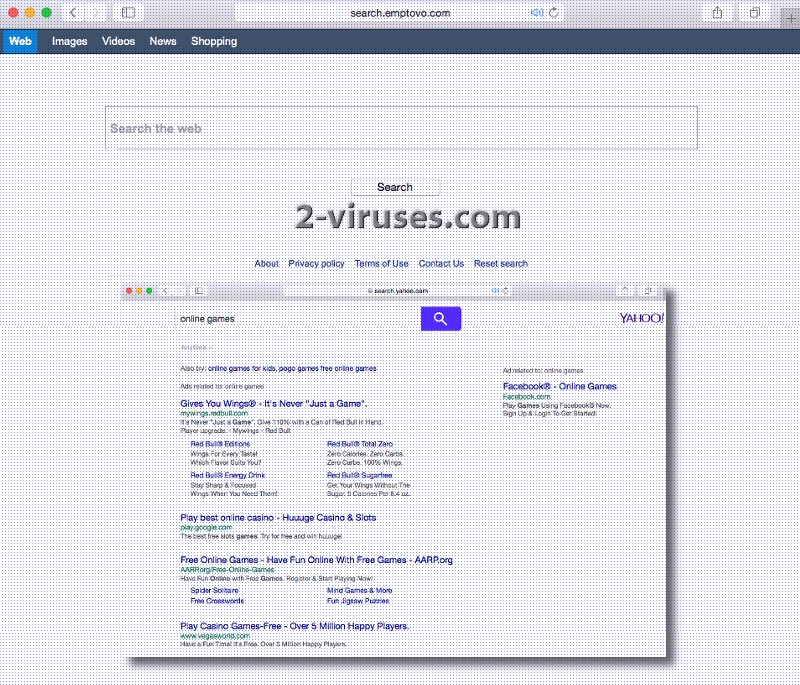Open the Privacy policy link

click(316, 264)
